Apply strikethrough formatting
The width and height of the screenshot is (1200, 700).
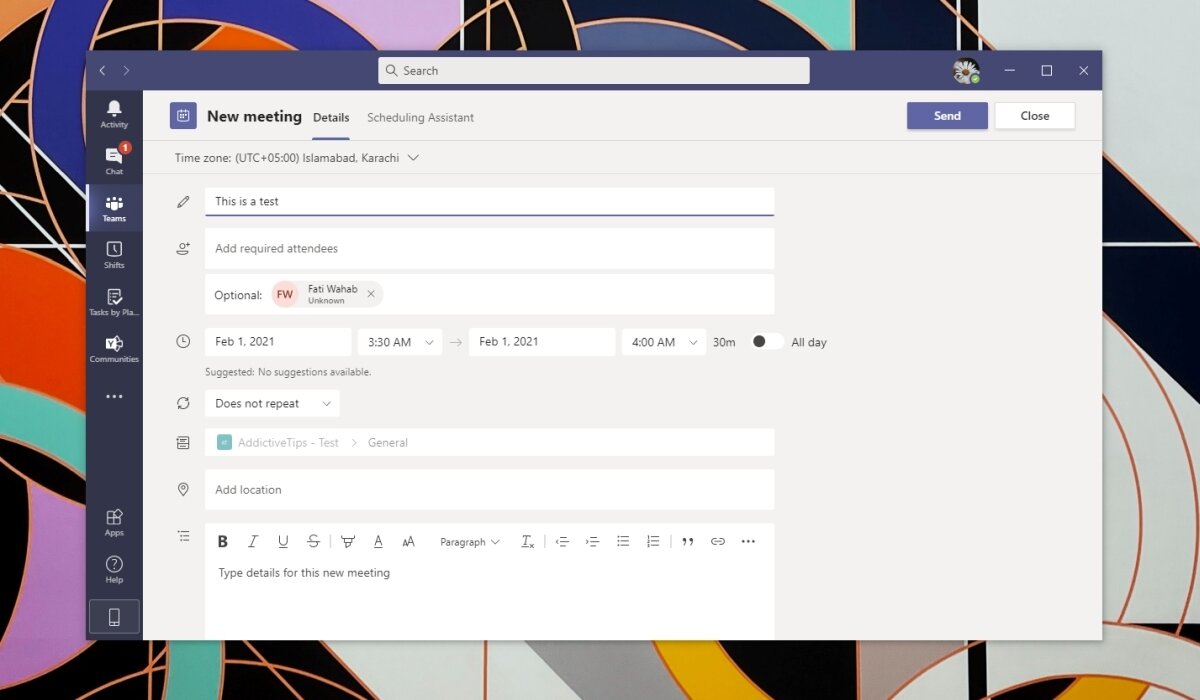click(313, 541)
